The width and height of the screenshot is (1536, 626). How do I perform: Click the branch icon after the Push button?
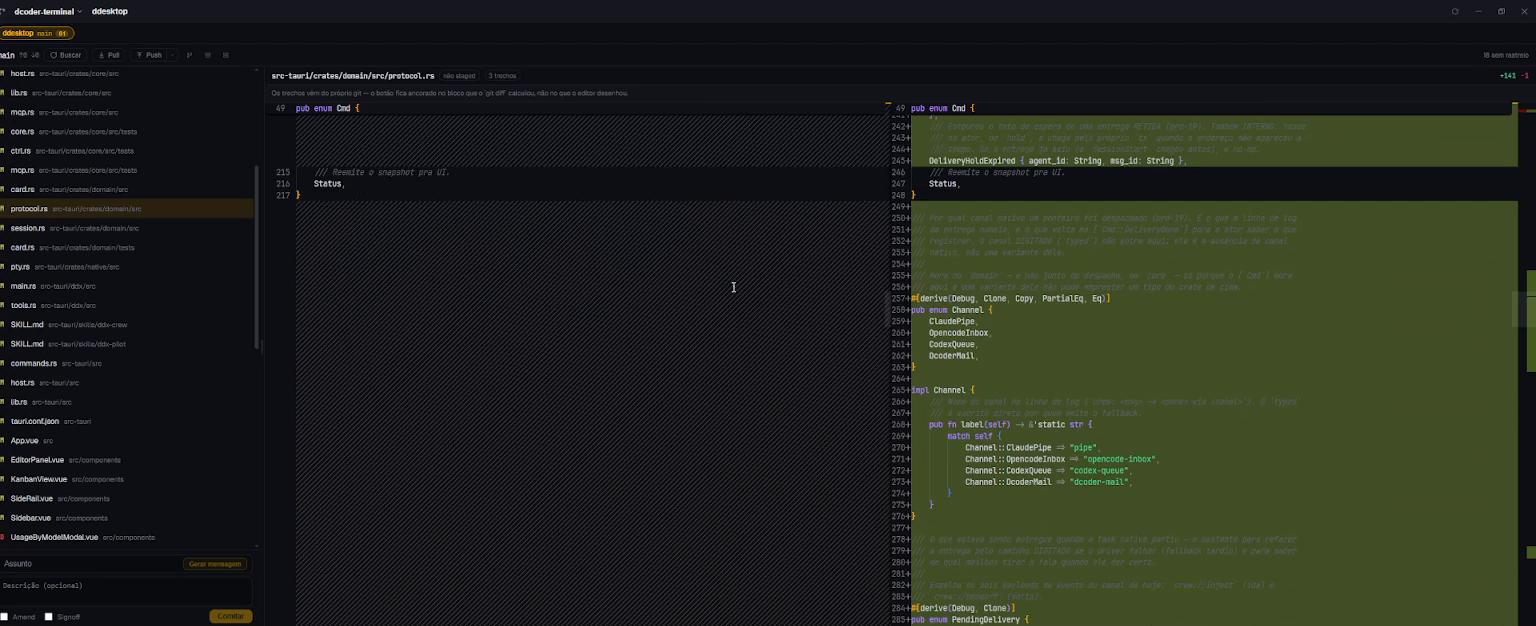coord(189,55)
